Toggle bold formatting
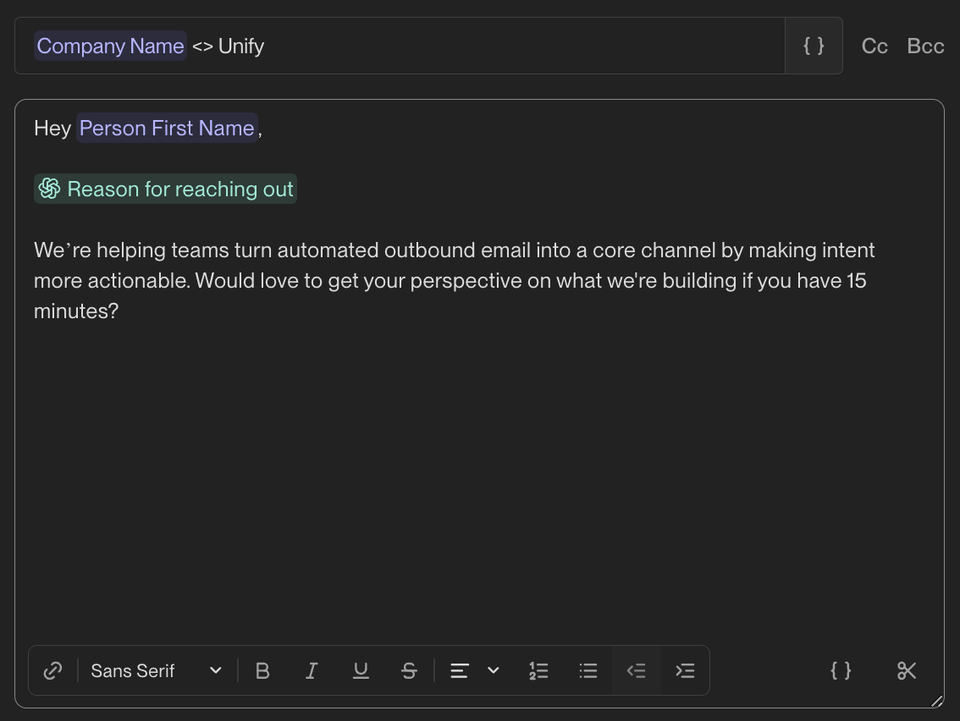 pyautogui.click(x=263, y=671)
